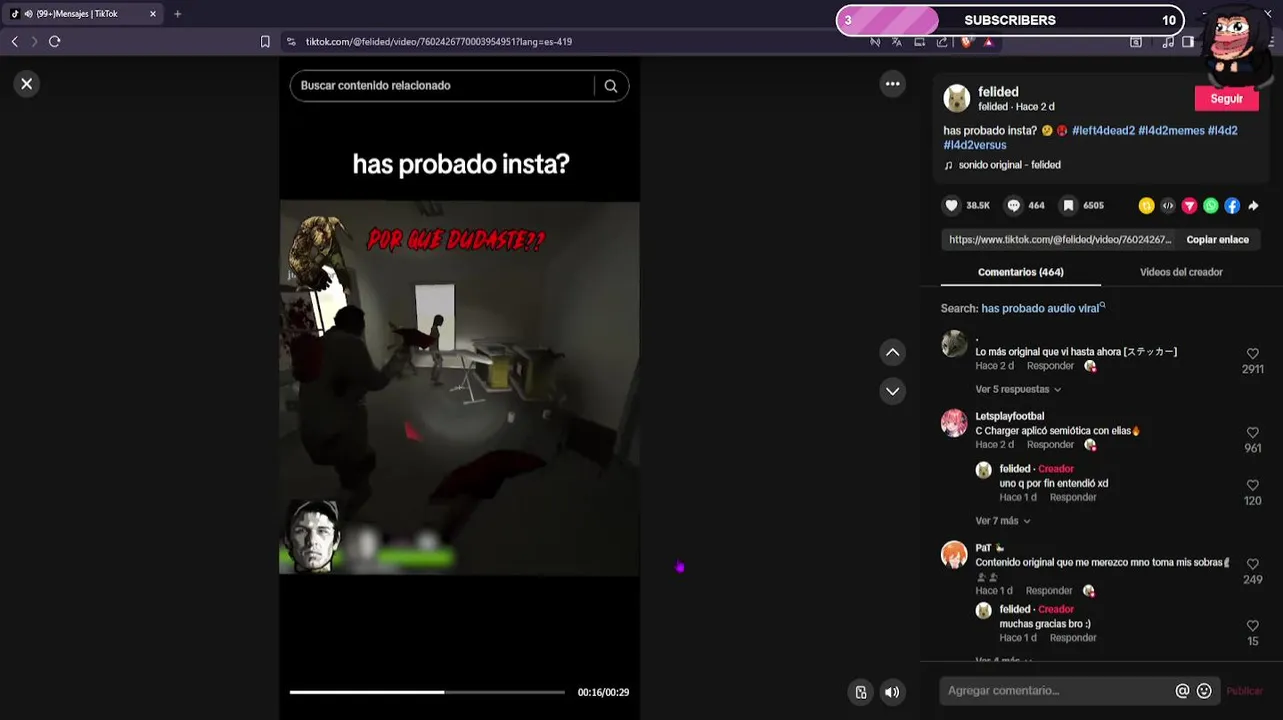Reply to PaT's comment
The image size is (1283, 720).
[x=1049, y=591]
